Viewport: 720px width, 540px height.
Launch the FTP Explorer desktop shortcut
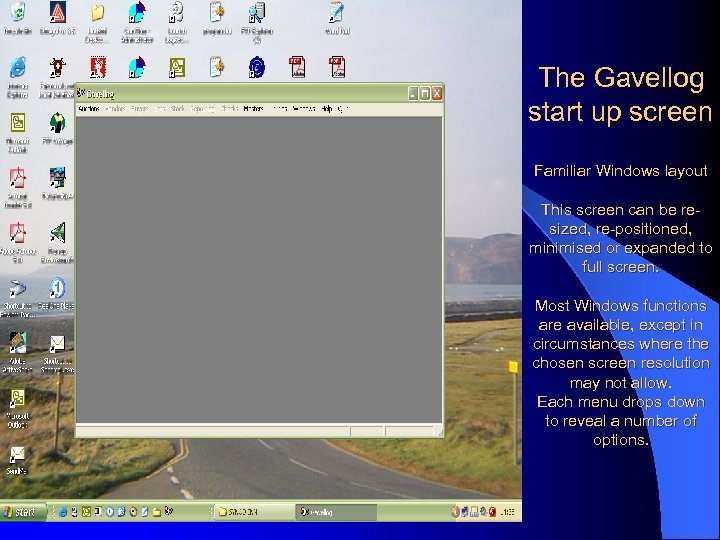pyautogui.click(x=257, y=12)
